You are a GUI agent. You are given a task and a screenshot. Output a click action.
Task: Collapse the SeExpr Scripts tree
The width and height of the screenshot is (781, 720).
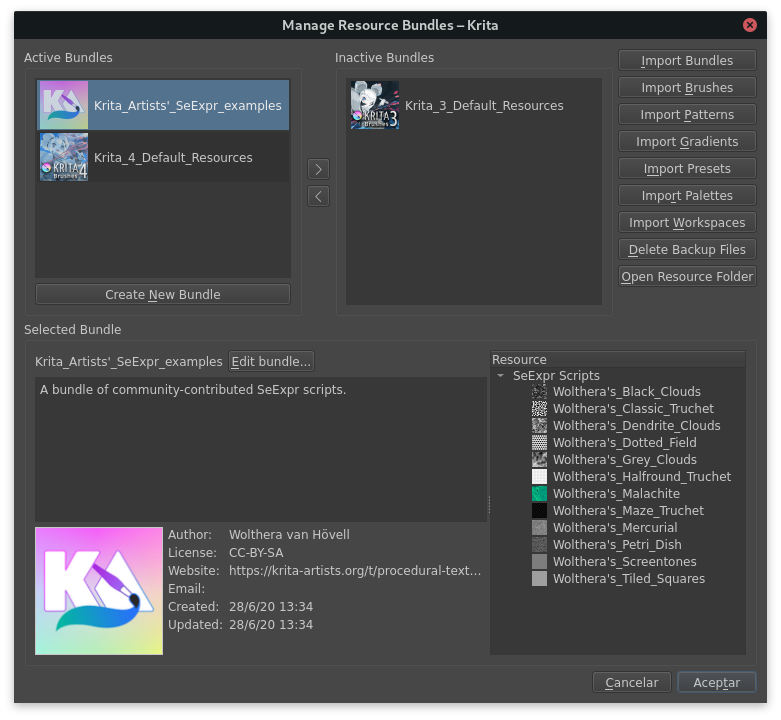(500, 376)
